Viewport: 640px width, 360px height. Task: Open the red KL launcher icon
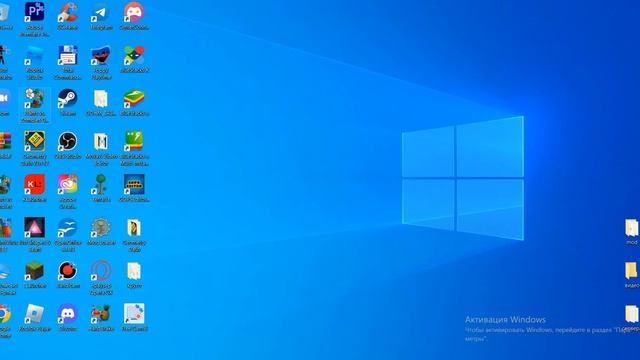(x=35, y=184)
